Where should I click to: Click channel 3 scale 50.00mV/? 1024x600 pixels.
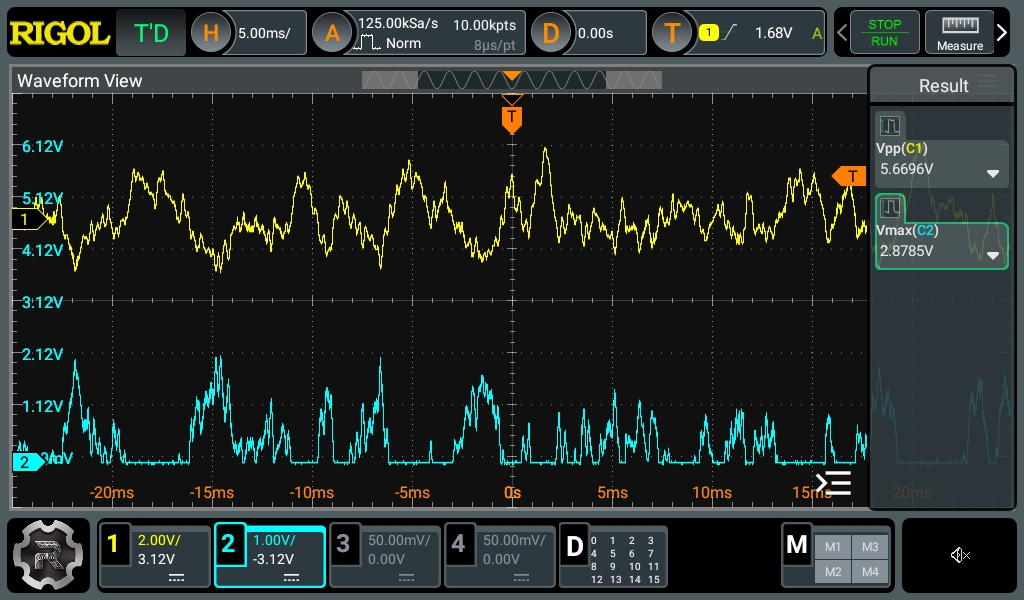(399, 541)
